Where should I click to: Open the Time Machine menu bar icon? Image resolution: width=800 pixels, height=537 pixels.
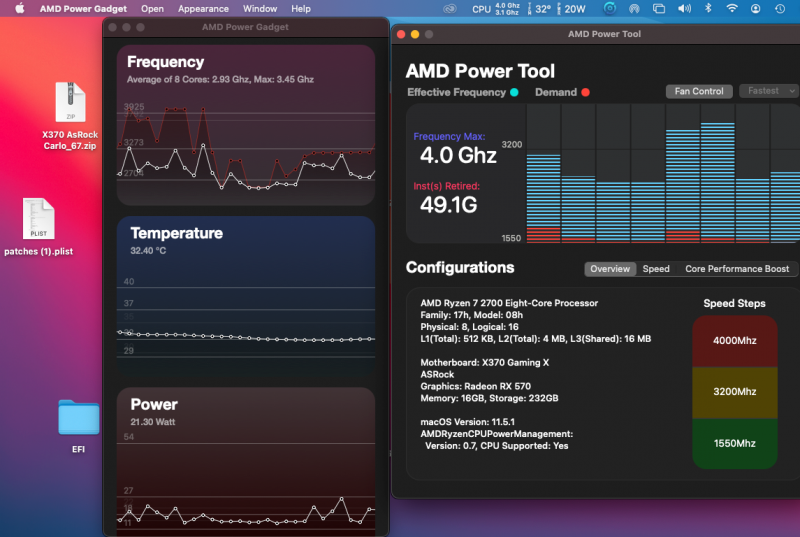(780, 9)
